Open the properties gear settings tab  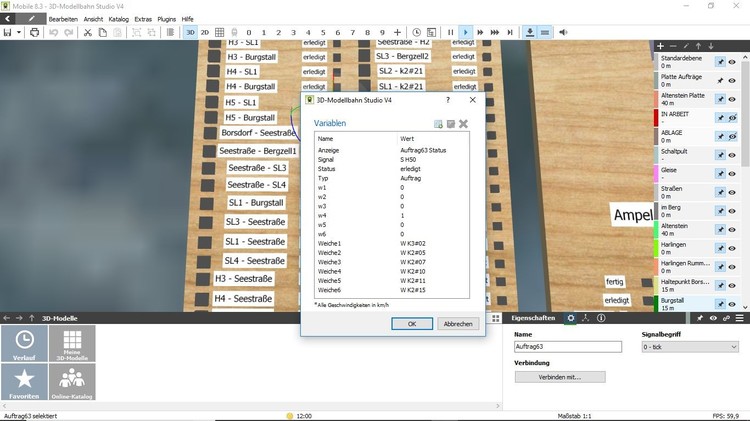tap(571, 318)
